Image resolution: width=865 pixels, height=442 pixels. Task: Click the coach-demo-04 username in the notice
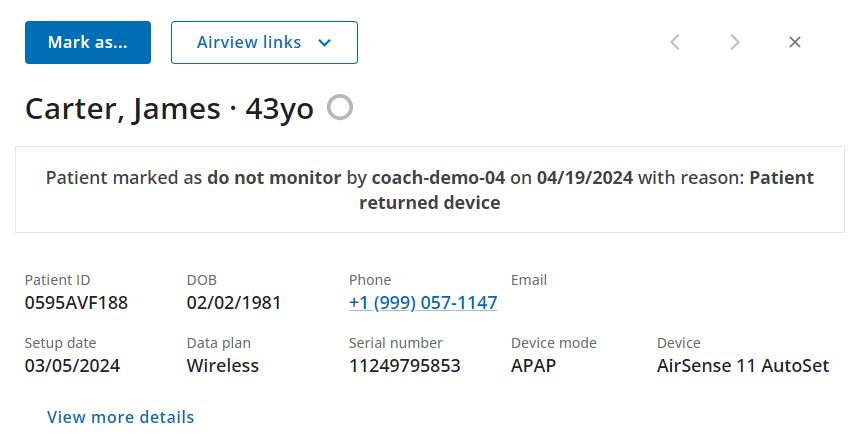tap(438, 178)
